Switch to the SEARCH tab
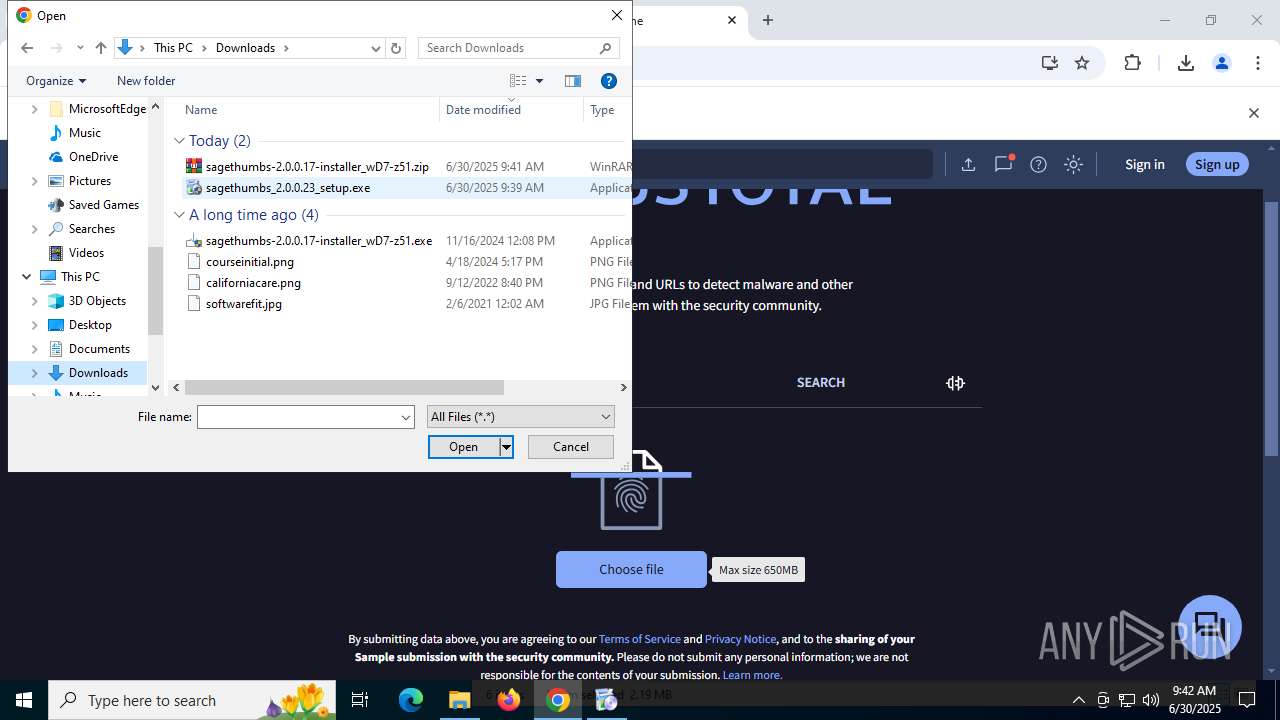The width and height of the screenshot is (1280, 720). [x=821, y=383]
